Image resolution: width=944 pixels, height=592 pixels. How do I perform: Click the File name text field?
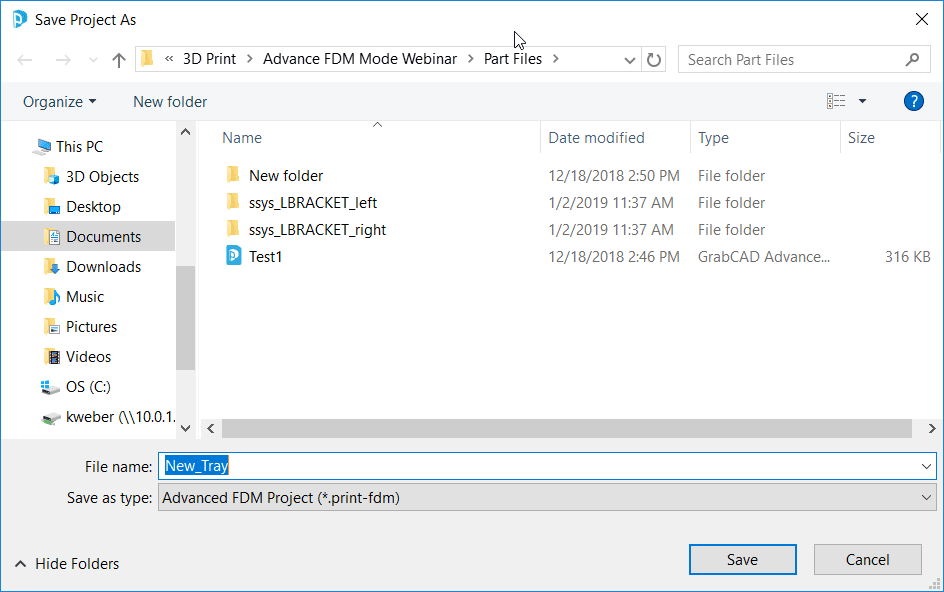(x=539, y=466)
